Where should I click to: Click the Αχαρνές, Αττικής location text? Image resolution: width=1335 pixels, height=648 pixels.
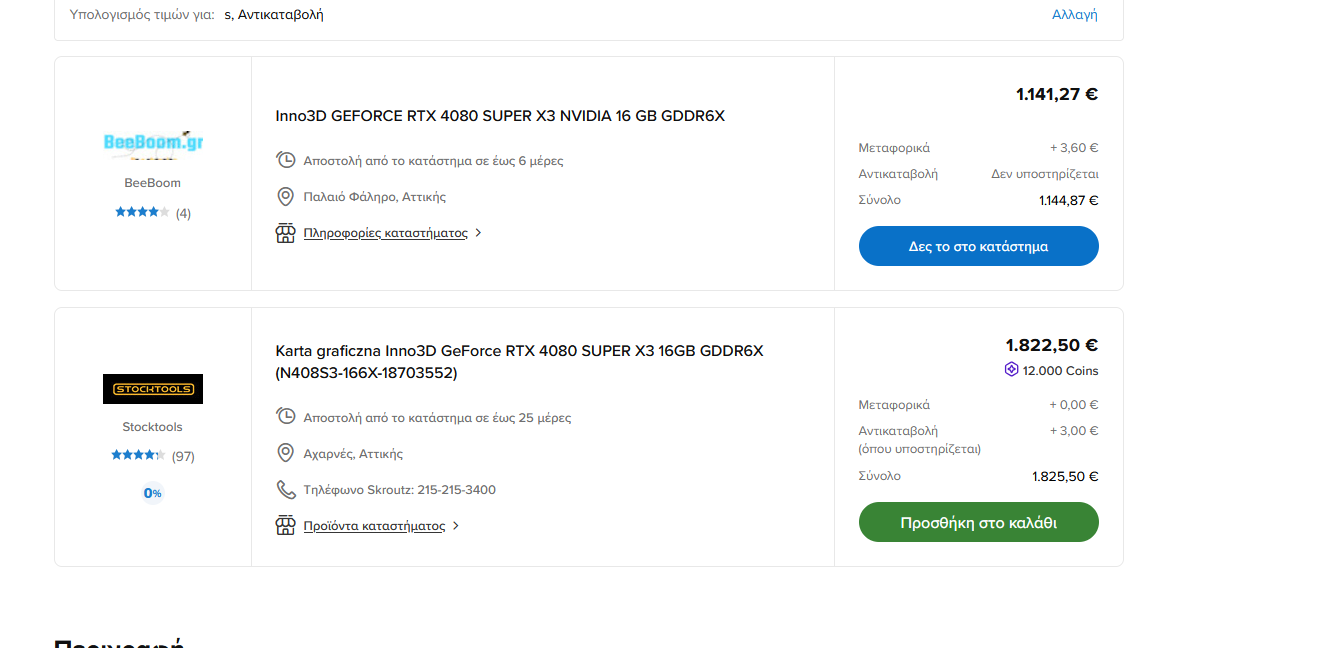point(353,454)
